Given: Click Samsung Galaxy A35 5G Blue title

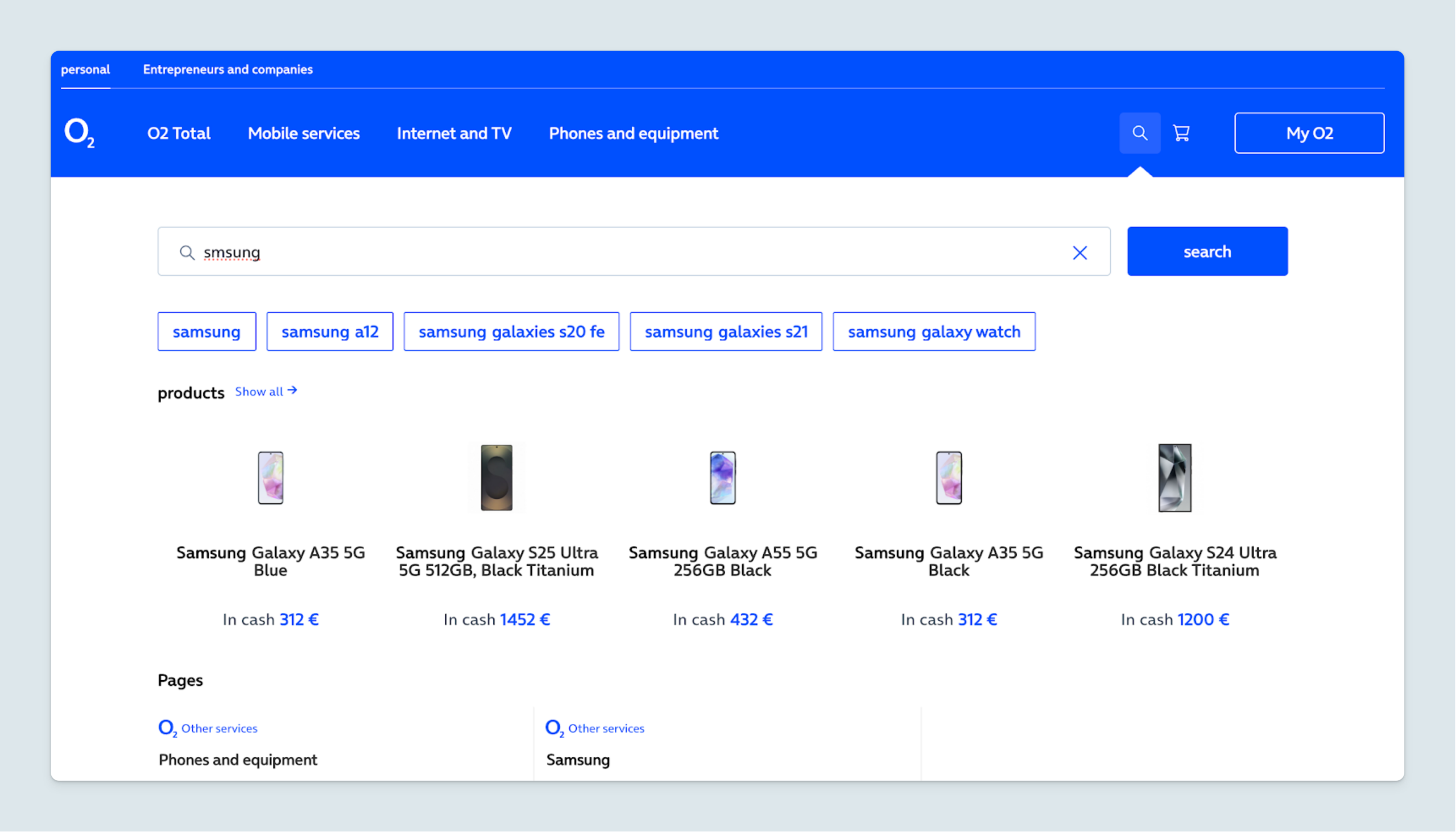Looking at the screenshot, I should click(x=271, y=561).
